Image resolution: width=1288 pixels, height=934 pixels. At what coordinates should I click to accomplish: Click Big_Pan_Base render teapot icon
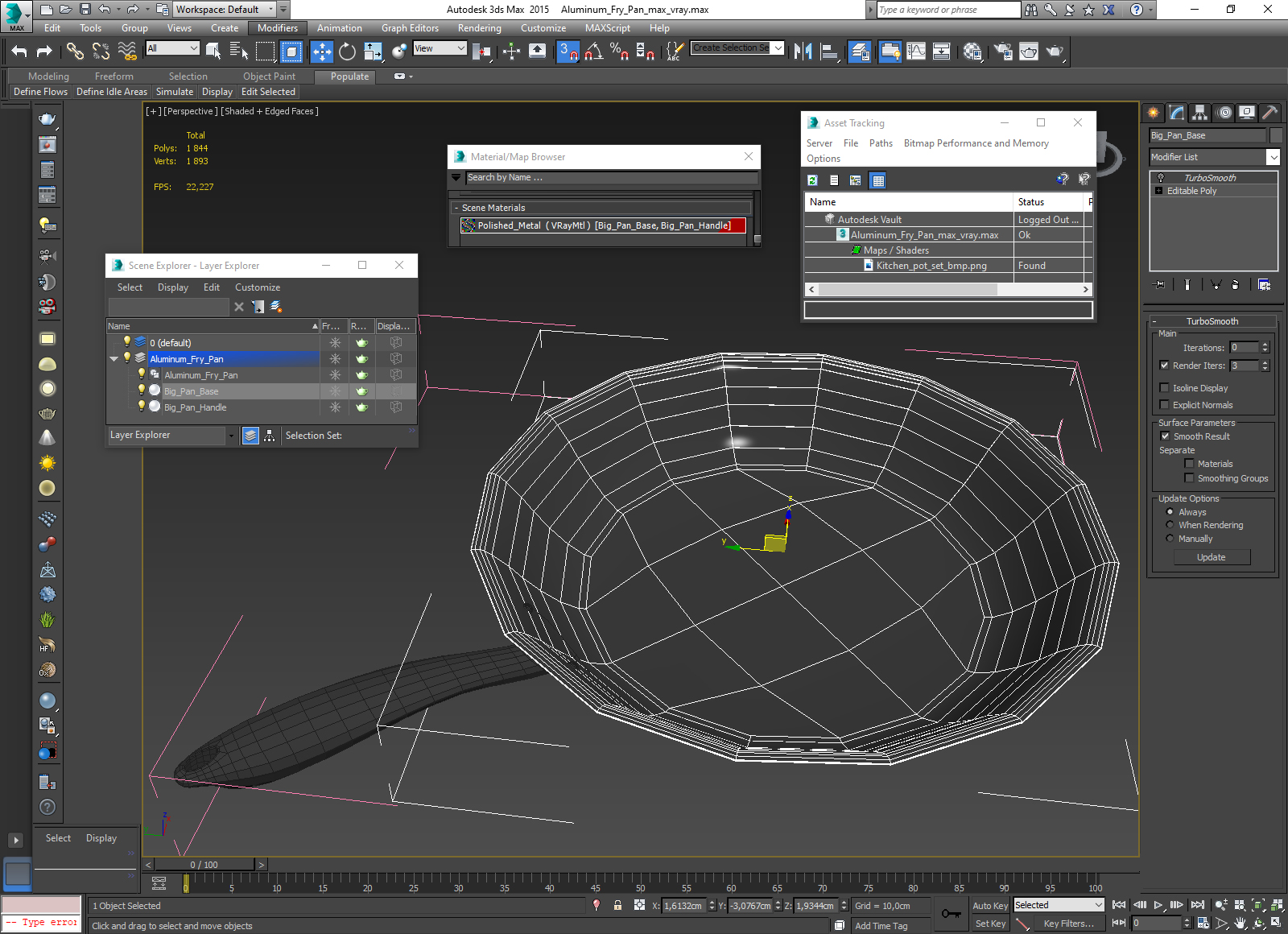[x=361, y=391]
